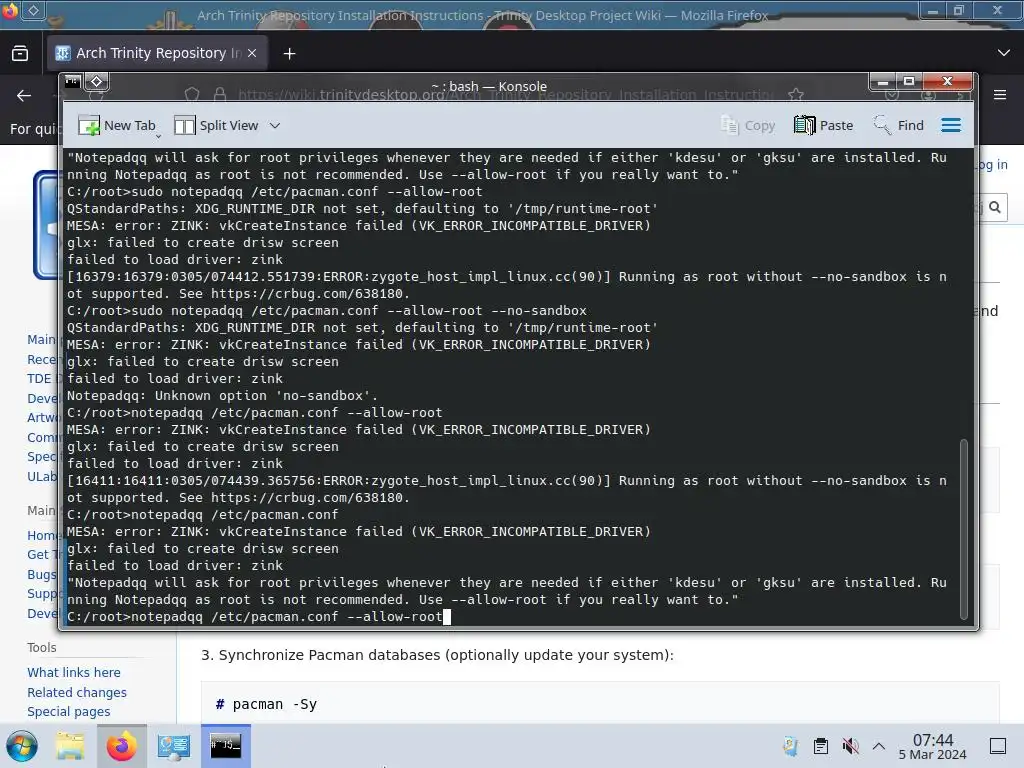Expand the Split View dropdown arrow
The height and width of the screenshot is (768, 1024).
coord(275,125)
